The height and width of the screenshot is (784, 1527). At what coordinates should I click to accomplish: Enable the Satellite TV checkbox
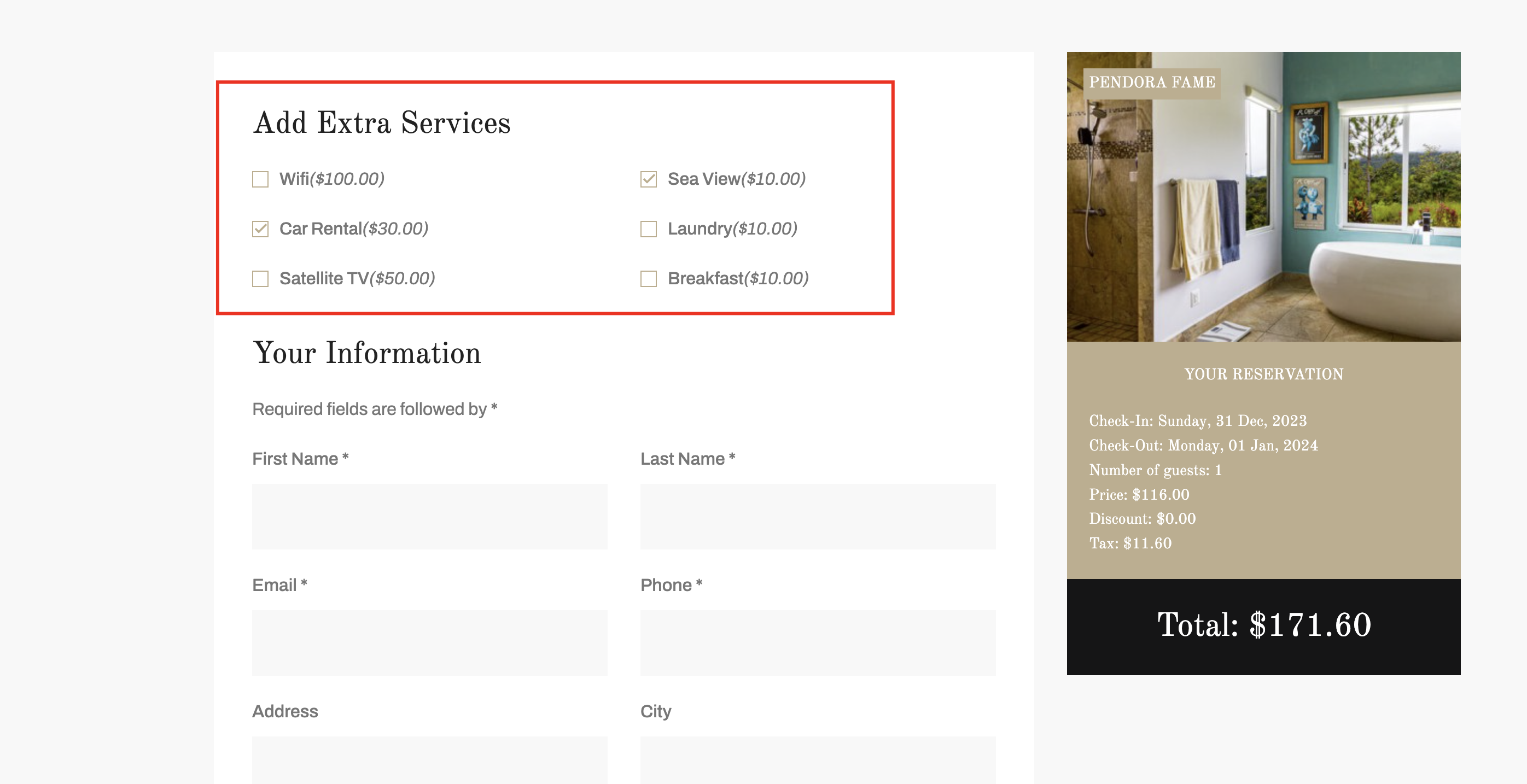pos(260,278)
